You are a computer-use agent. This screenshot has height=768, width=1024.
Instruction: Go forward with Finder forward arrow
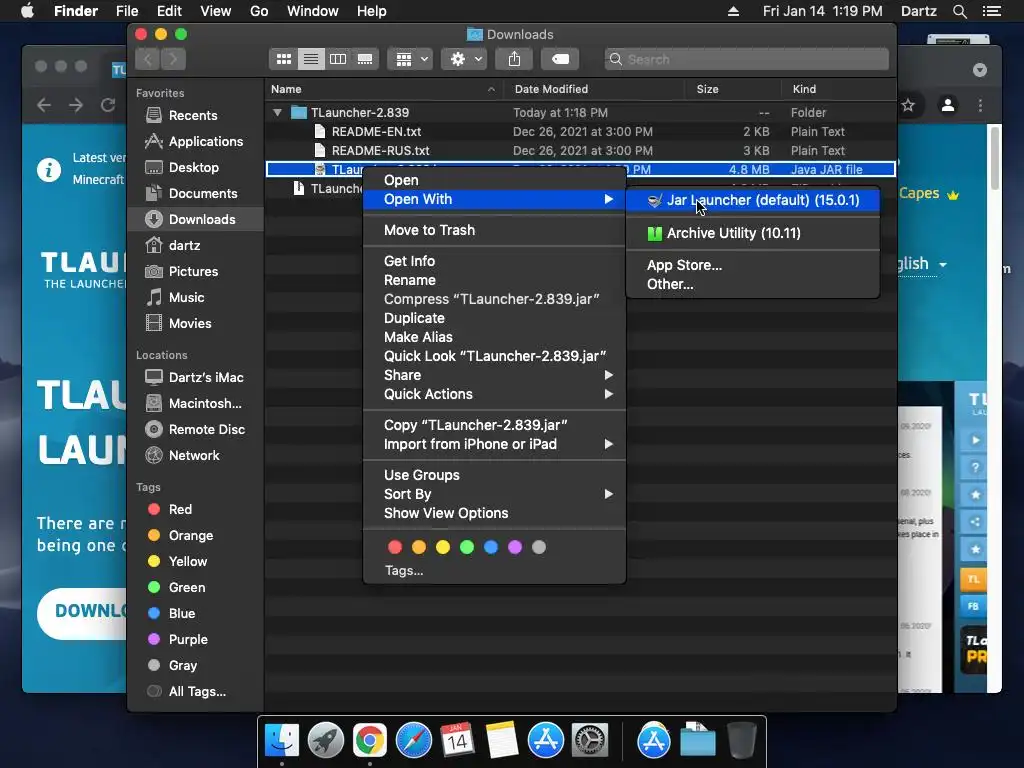(173, 59)
